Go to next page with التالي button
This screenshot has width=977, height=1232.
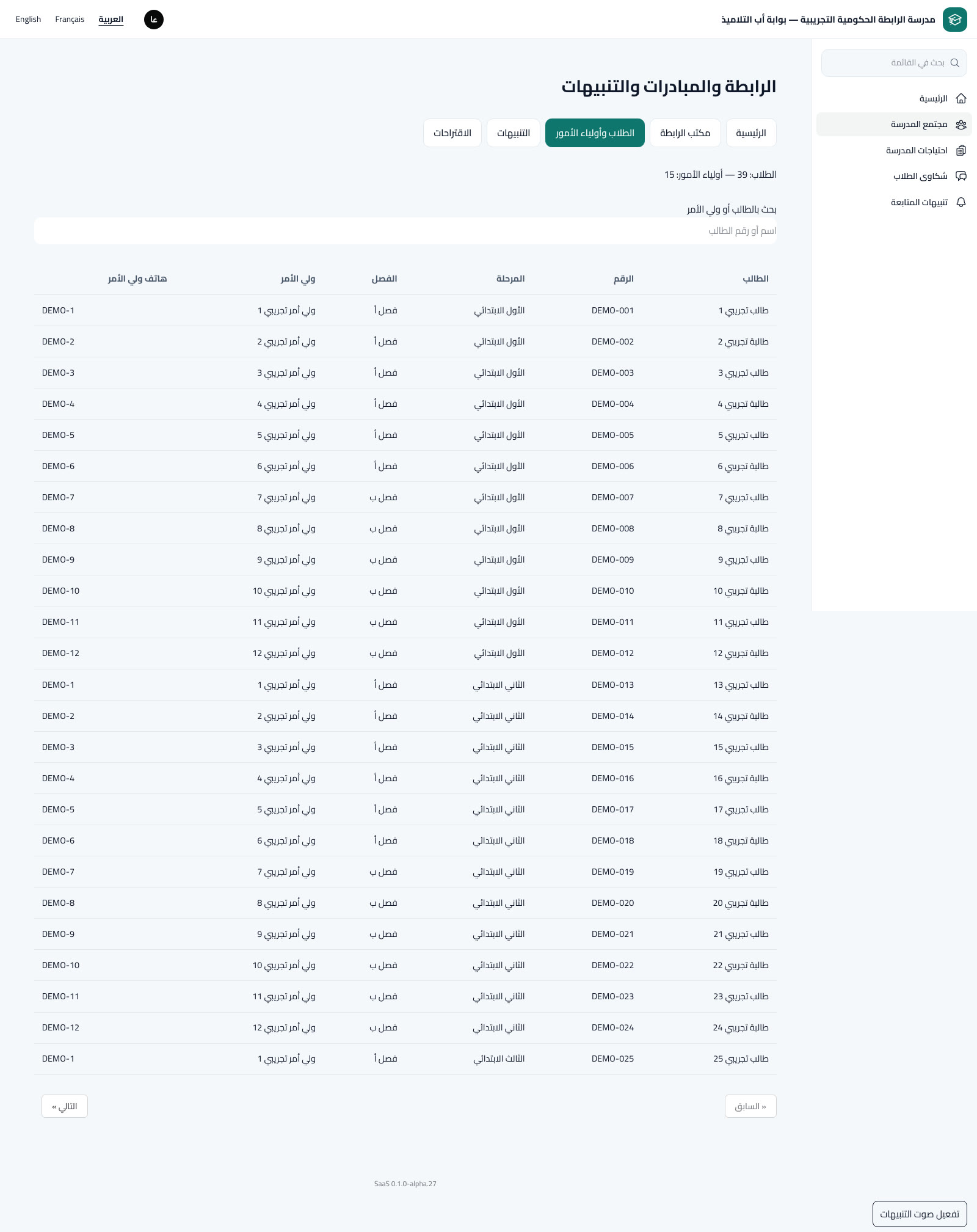65,1106
